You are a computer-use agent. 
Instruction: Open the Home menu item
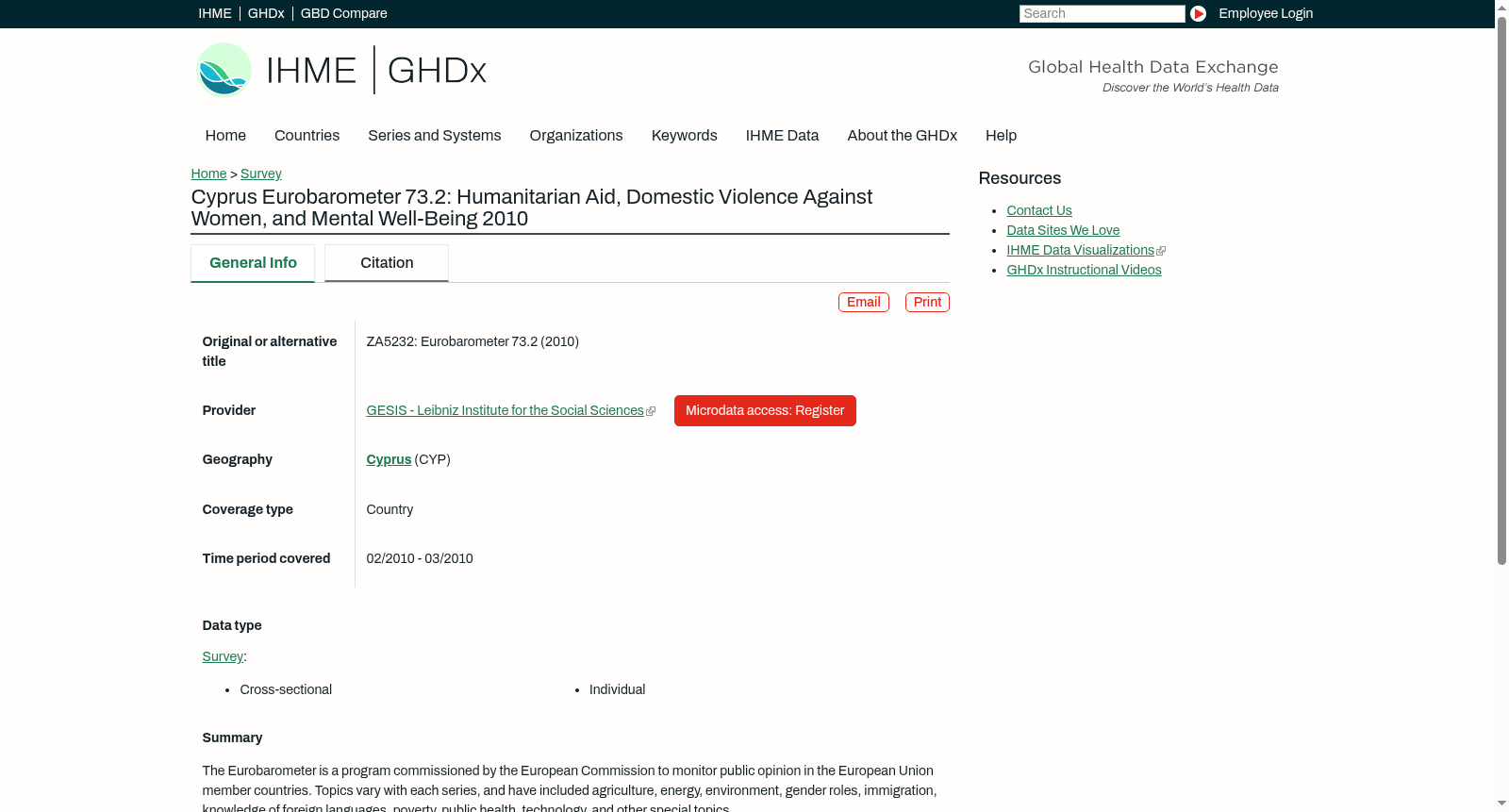pyautogui.click(x=225, y=136)
